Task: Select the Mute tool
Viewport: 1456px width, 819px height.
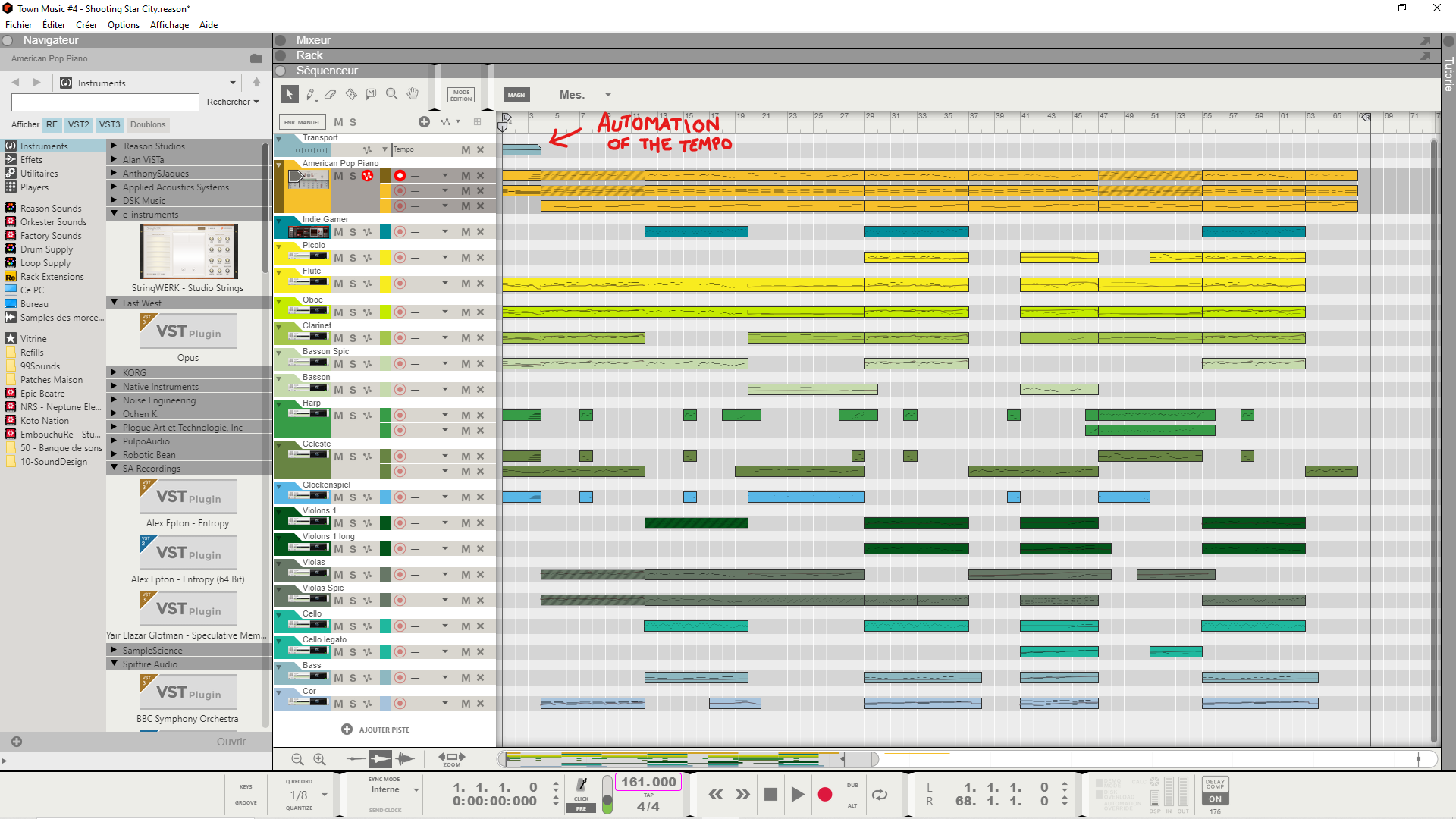Action: tap(372, 94)
